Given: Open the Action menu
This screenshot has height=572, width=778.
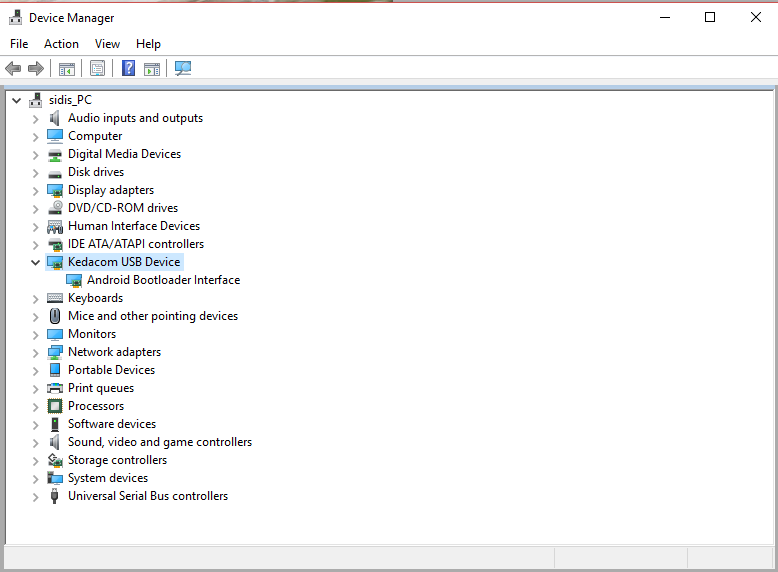Looking at the screenshot, I should click(x=61, y=44).
